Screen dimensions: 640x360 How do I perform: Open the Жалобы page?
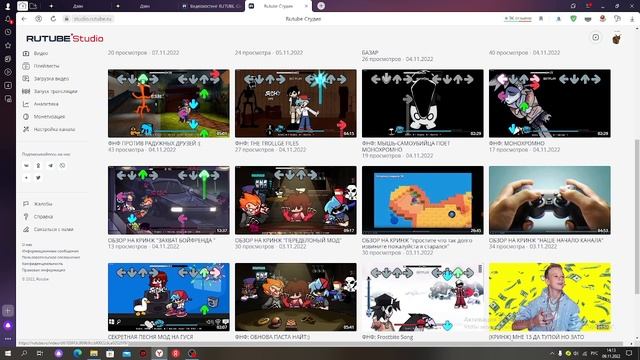tap(38, 204)
